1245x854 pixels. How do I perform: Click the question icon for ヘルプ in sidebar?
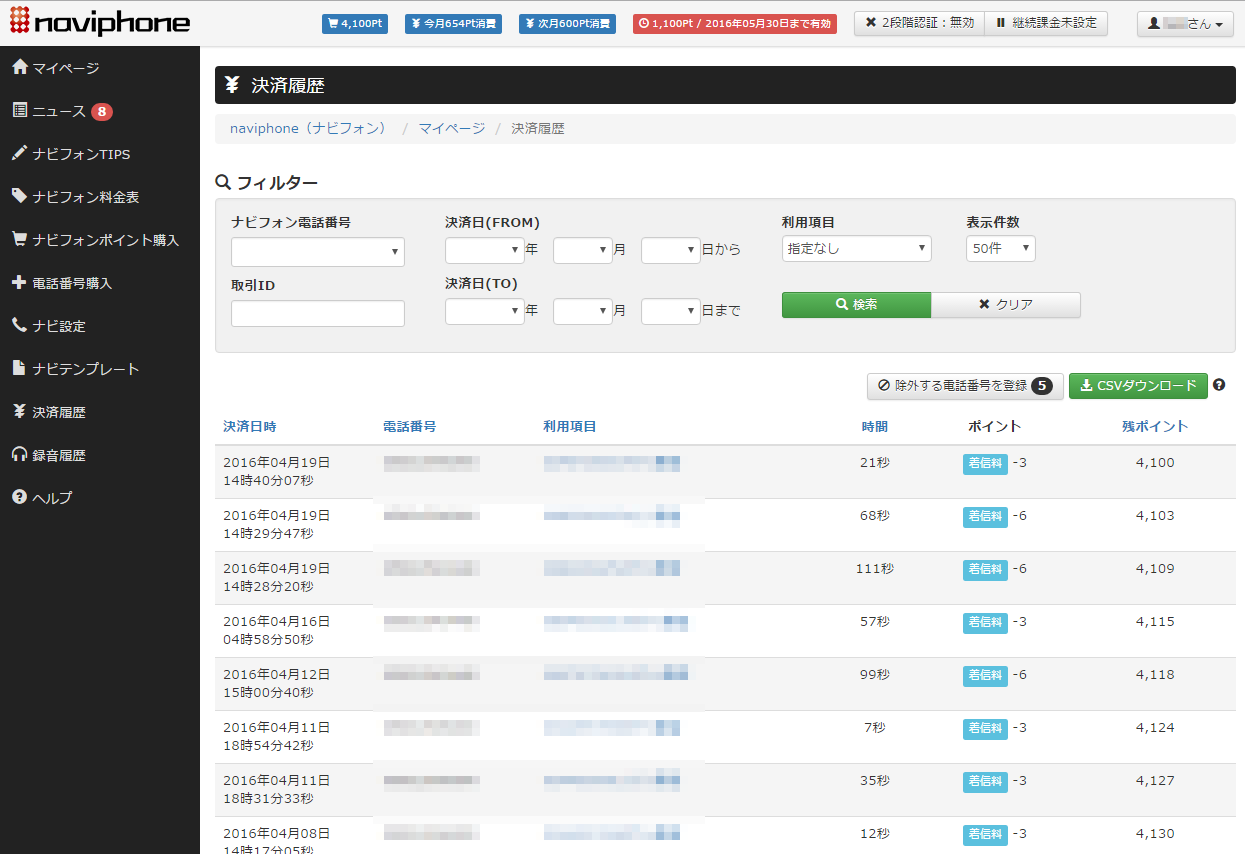coord(19,498)
